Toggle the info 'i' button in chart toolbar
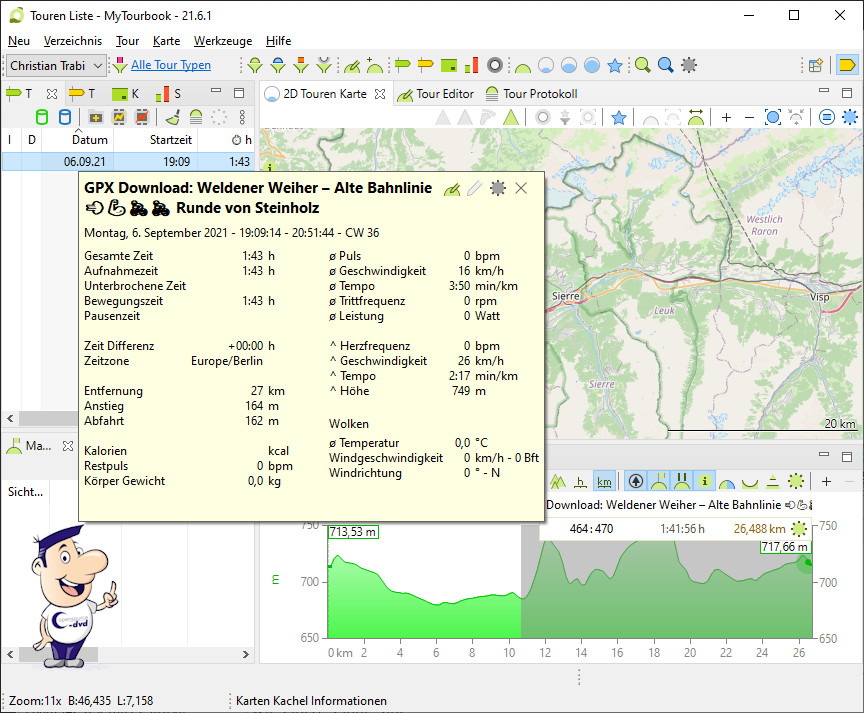The width and height of the screenshot is (864, 713). point(704,482)
